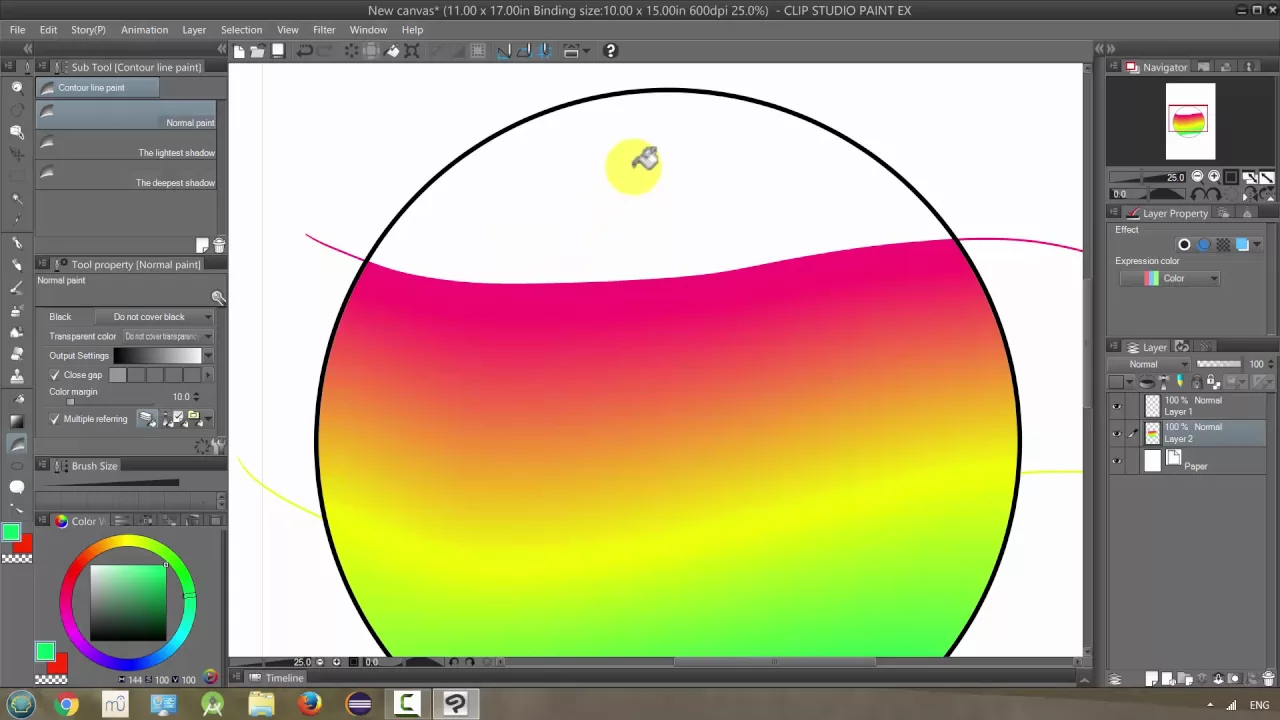Image resolution: width=1280 pixels, height=720 pixels.
Task: Delete the sub tool with trash icon
Action: click(219, 245)
